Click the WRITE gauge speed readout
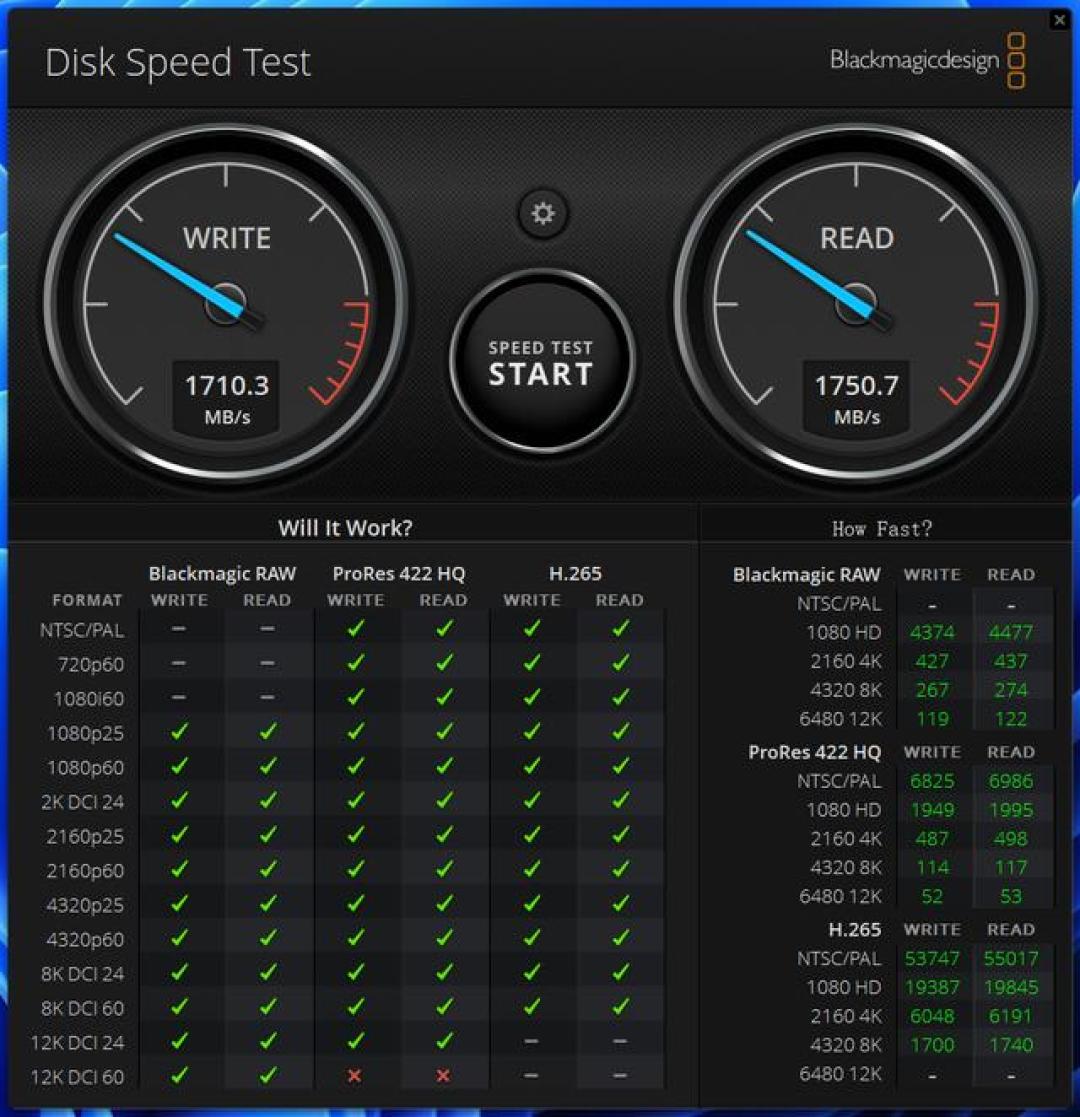The height and width of the screenshot is (1117, 1080). [x=226, y=398]
